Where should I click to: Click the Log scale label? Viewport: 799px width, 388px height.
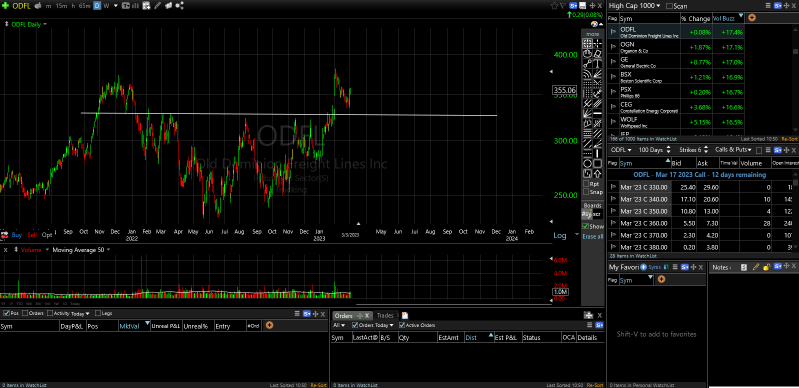click(560, 236)
